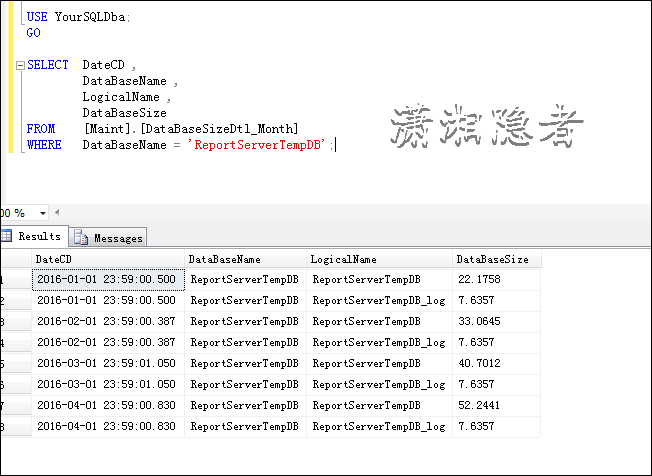Click the USE keyword in the editor
This screenshot has height=476, width=652.
(37, 17)
